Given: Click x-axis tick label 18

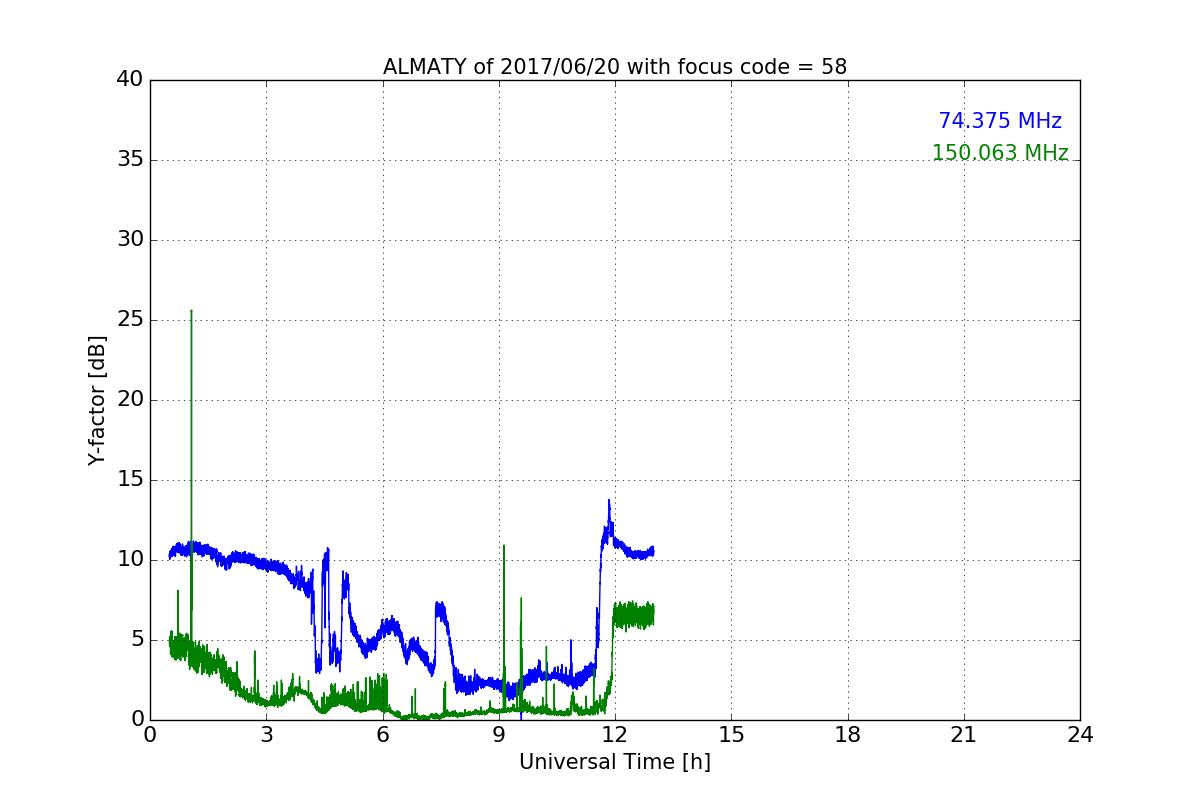Looking at the screenshot, I should (x=848, y=735).
